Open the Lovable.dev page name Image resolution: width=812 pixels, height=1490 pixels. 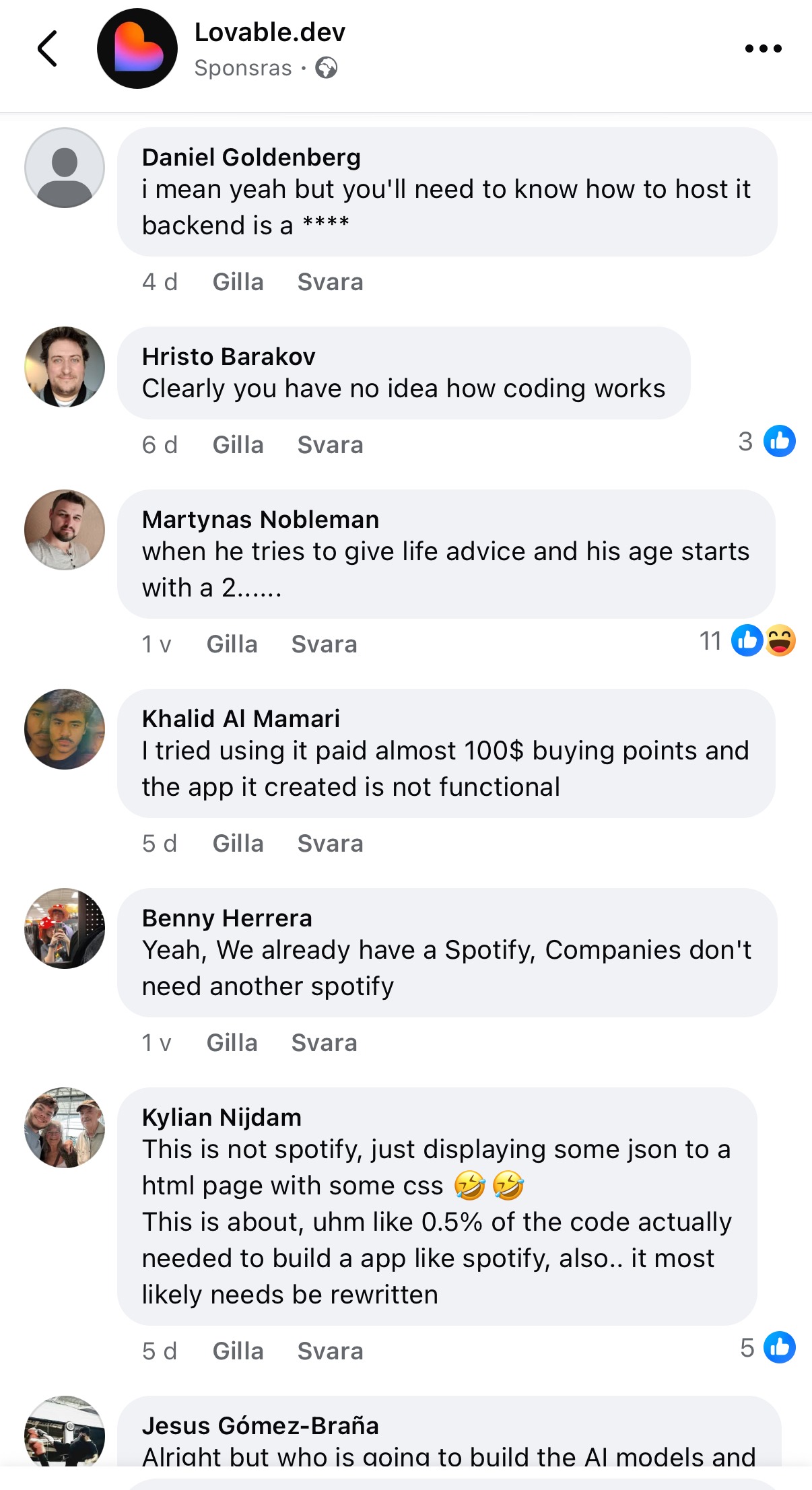coord(269,32)
